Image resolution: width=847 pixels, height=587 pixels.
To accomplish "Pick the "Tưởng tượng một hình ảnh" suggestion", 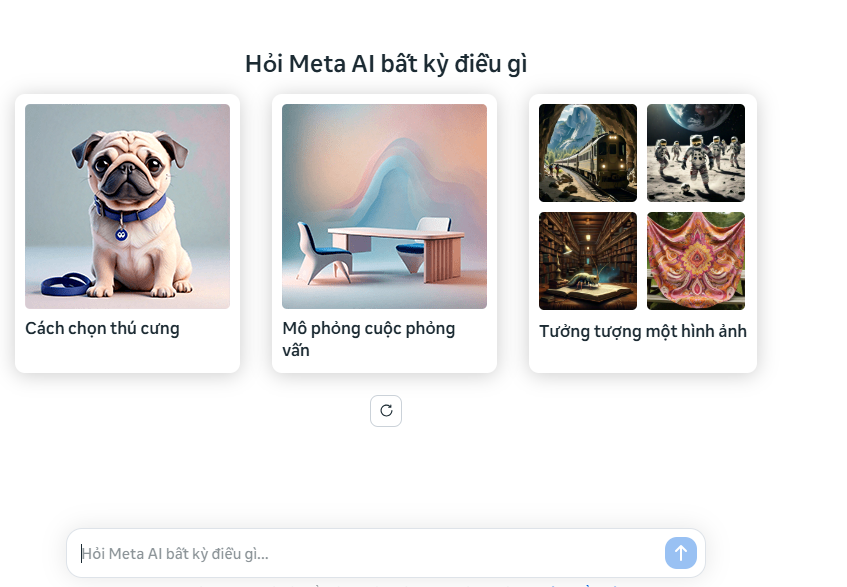I will (642, 331).
